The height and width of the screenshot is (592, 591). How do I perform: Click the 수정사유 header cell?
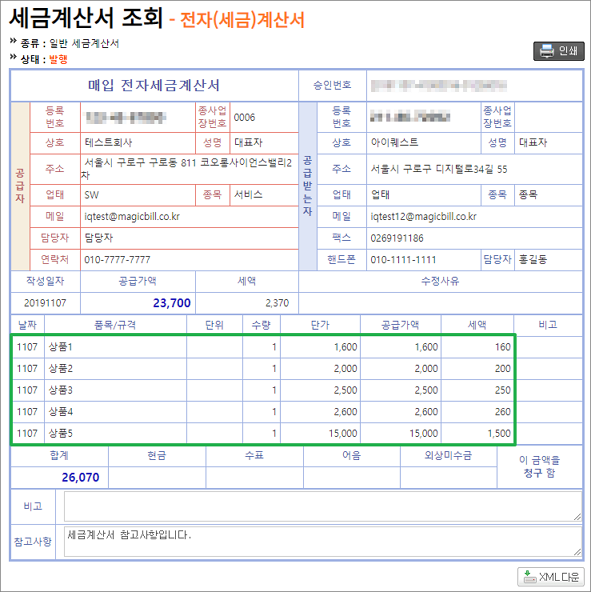tap(440, 281)
